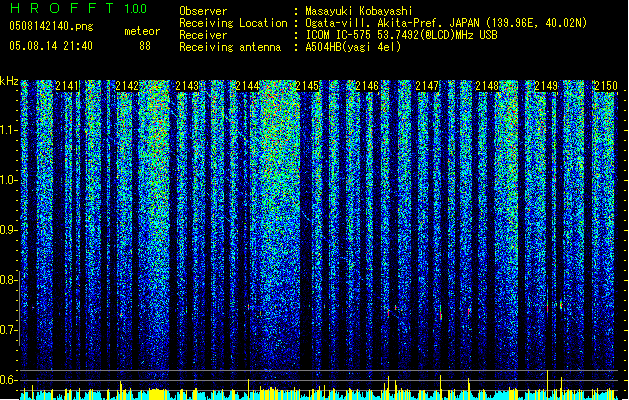
Task: Click the 2145 time marker
Action: pos(307,86)
